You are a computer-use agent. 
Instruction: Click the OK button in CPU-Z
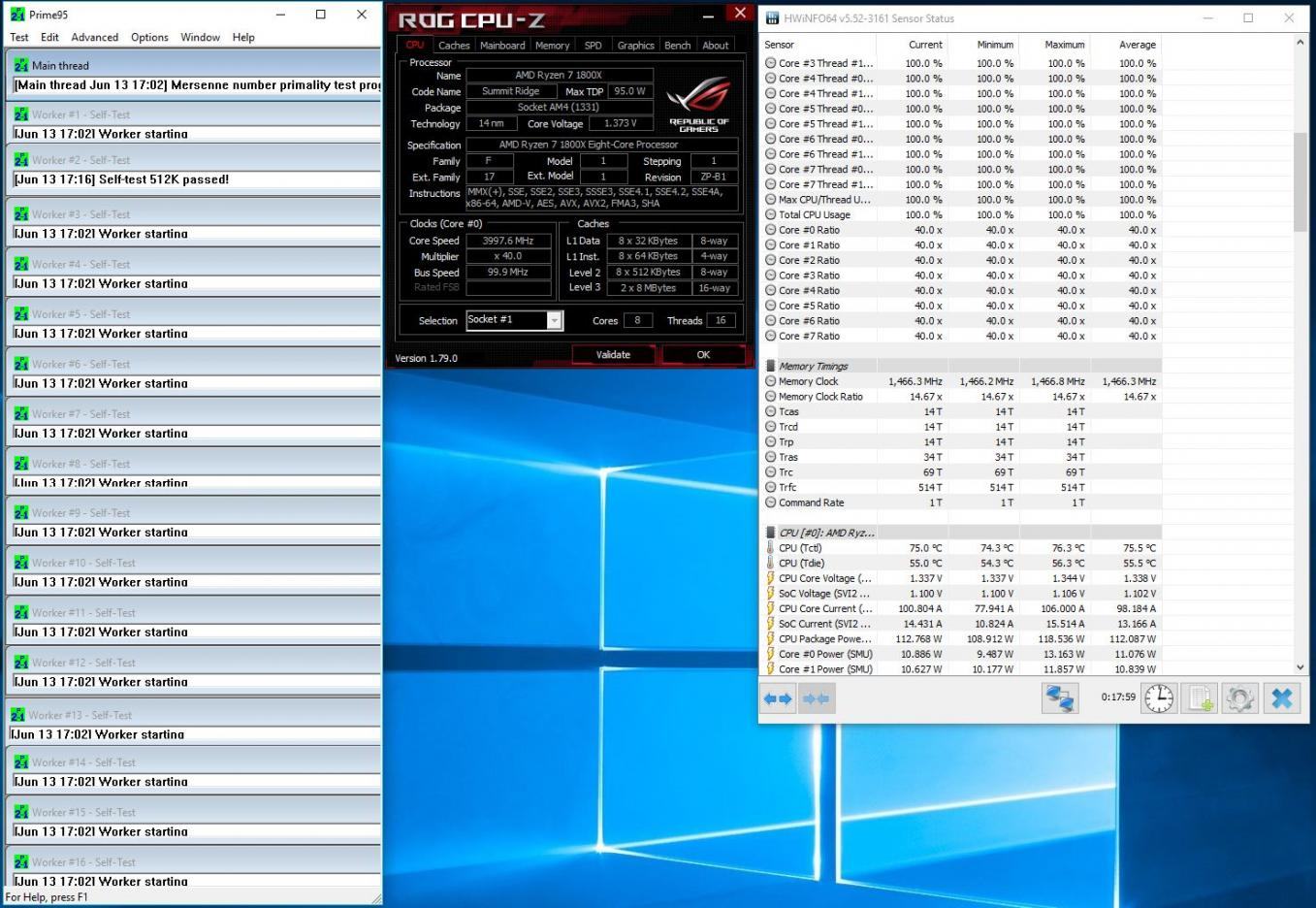703,355
